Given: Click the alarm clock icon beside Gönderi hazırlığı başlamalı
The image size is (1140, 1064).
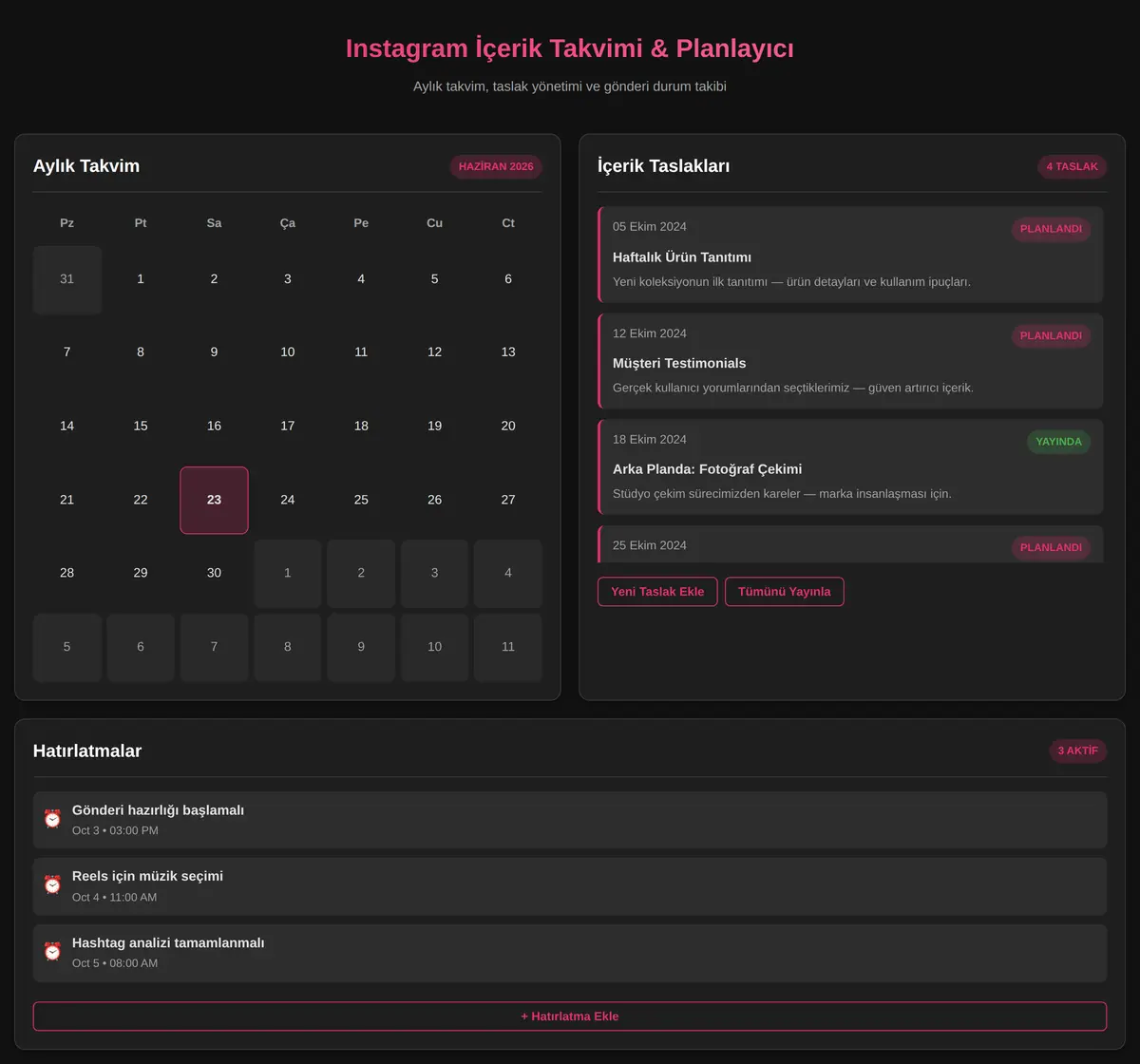Looking at the screenshot, I should tap(52, 819).
